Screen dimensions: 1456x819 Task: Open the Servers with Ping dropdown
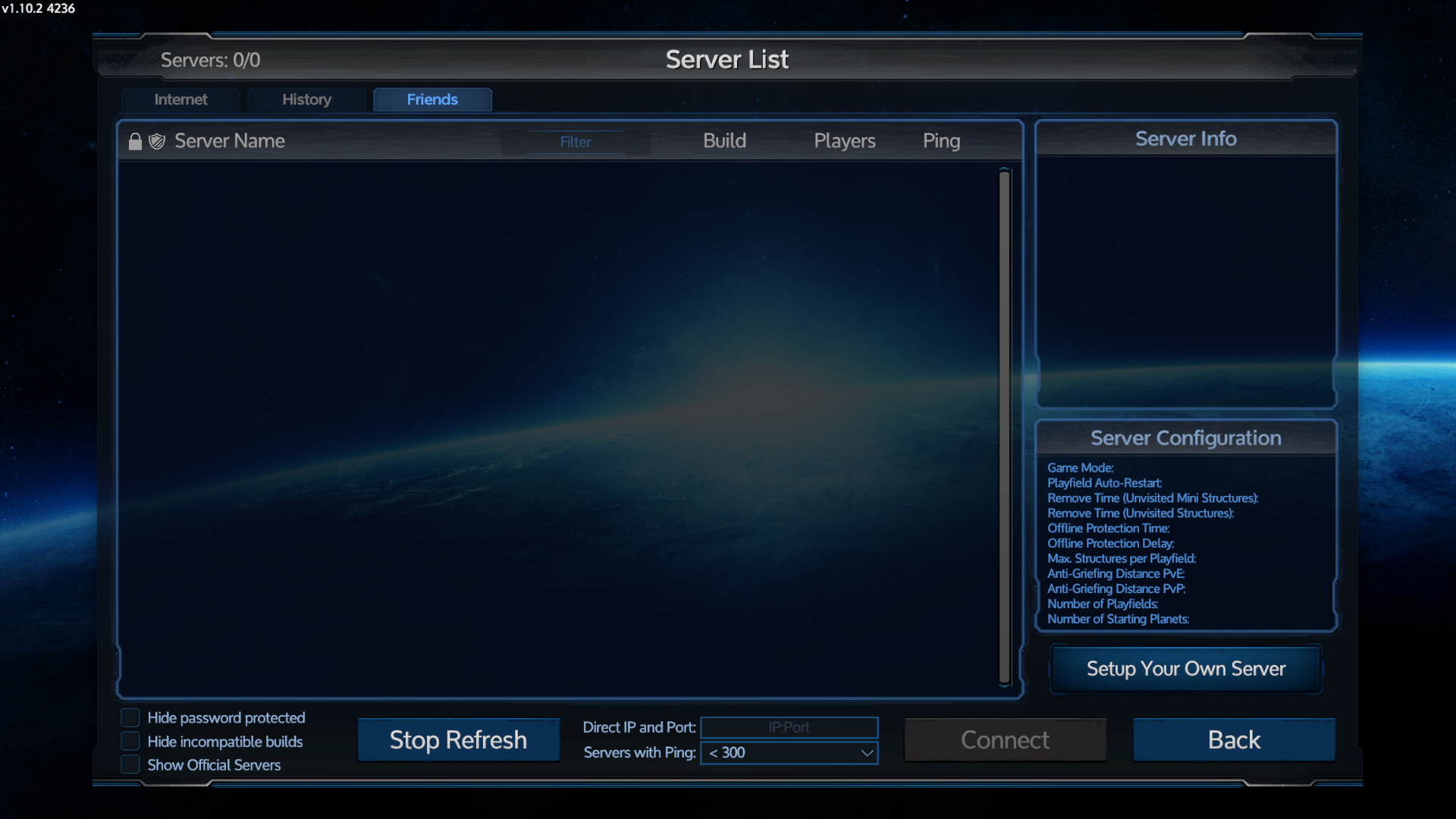789,753
